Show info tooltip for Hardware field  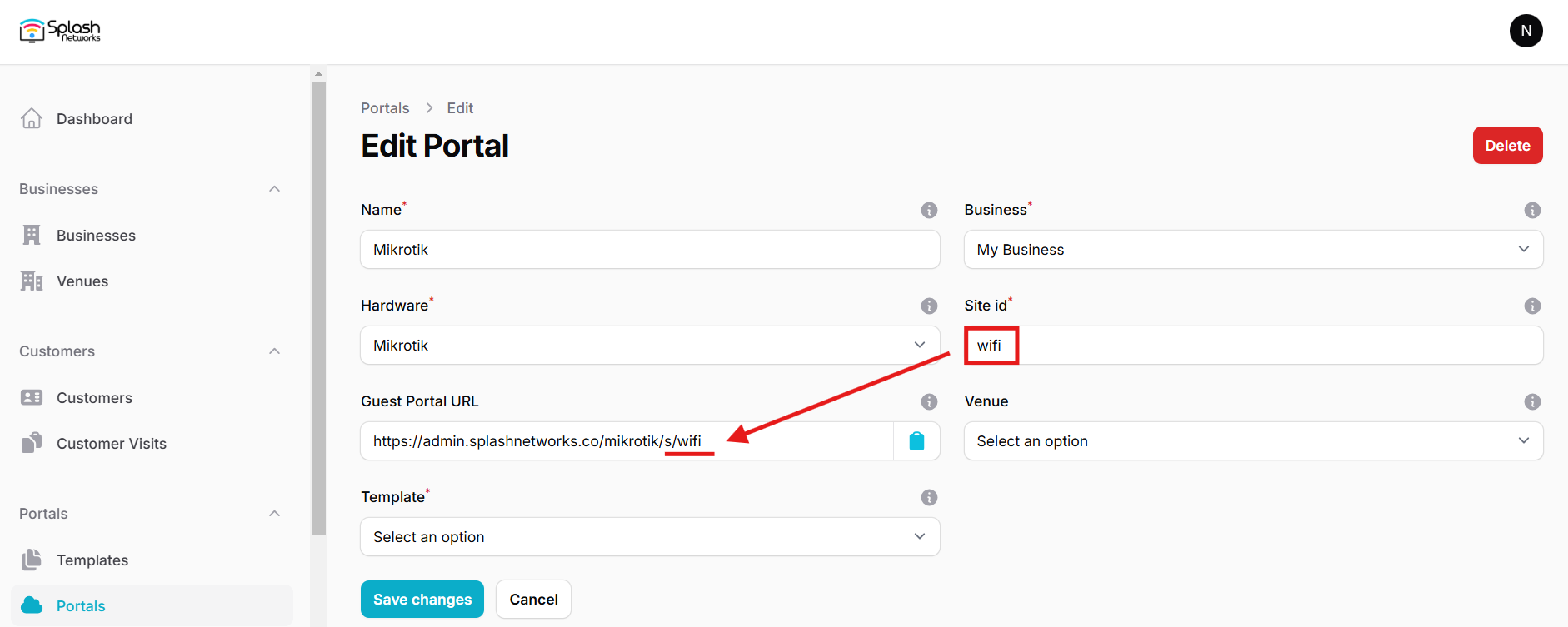tap(929, 306)
